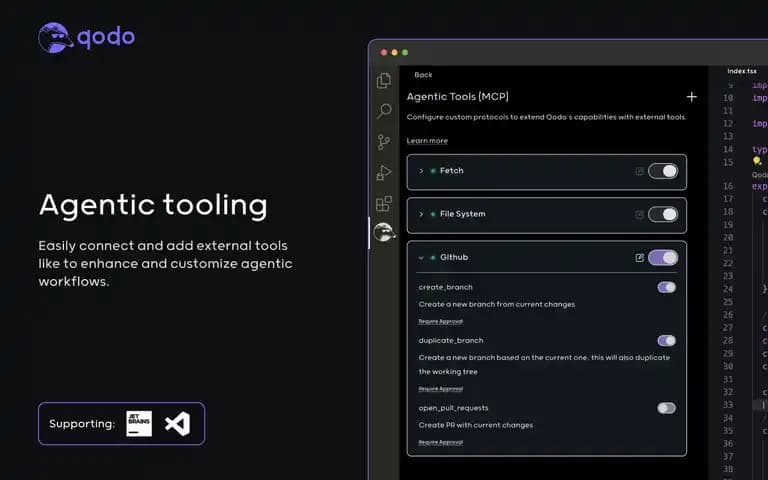768x480 pixels.
Task: Enable the open_pull_requests toggle
Action: tap(667, 408)
